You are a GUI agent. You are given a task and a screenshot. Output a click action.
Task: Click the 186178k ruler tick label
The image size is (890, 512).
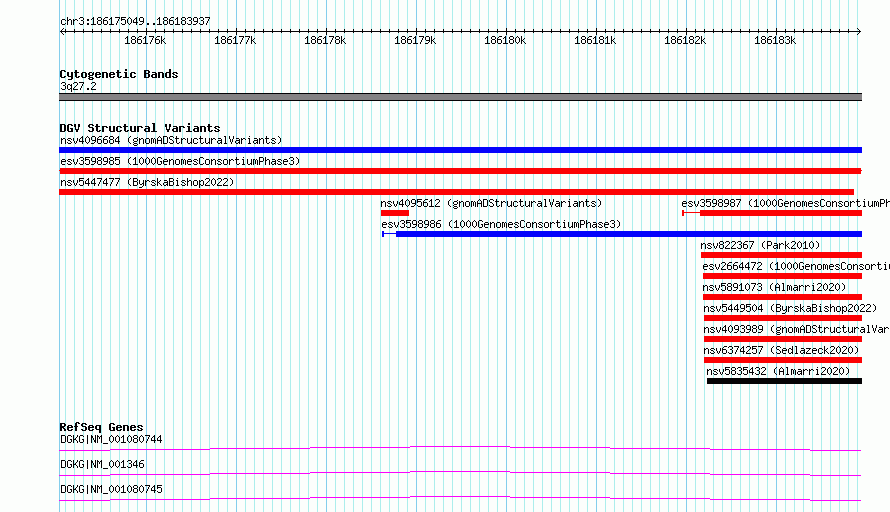coord(325,40)
